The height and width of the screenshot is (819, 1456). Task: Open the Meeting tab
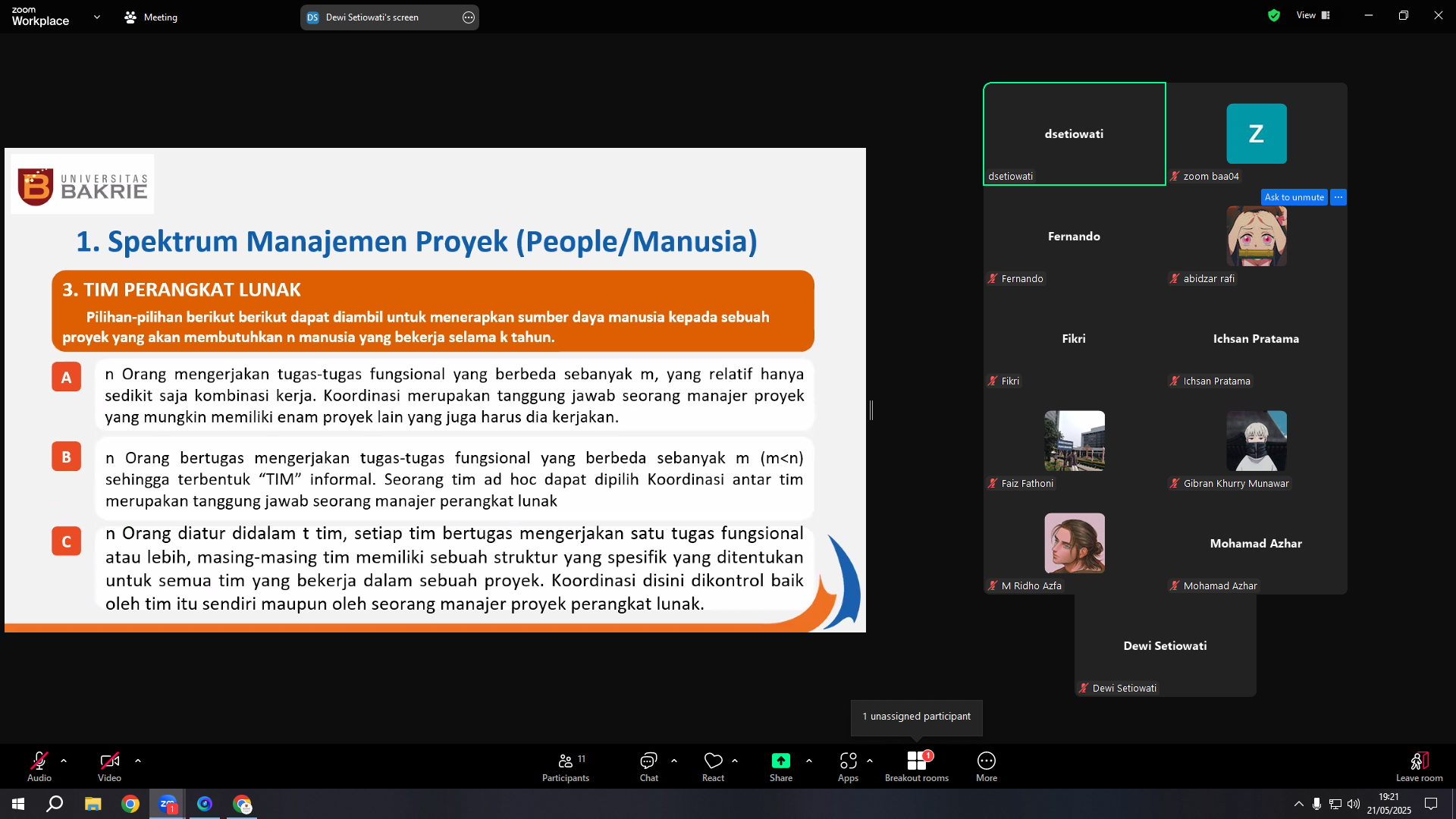coord(151,17)
